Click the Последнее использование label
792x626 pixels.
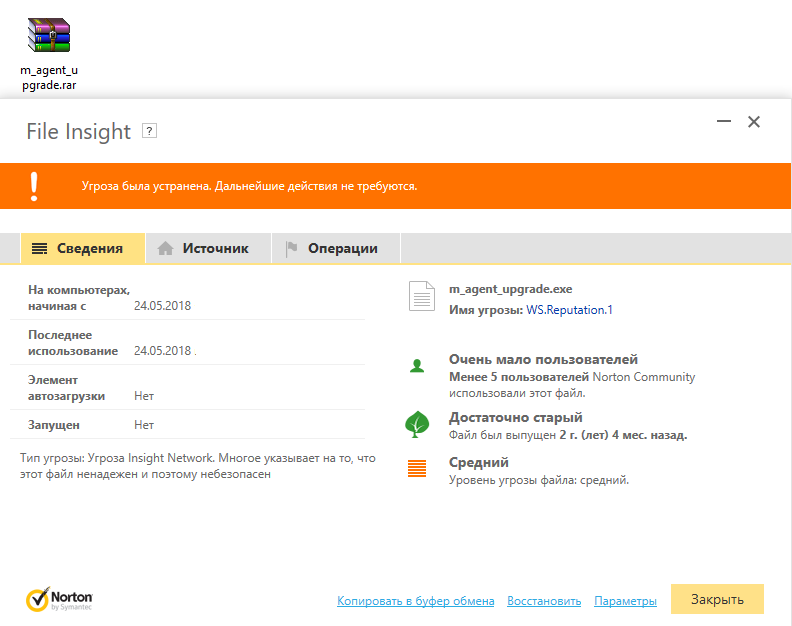pyautogui.click(x=73, y=343)
